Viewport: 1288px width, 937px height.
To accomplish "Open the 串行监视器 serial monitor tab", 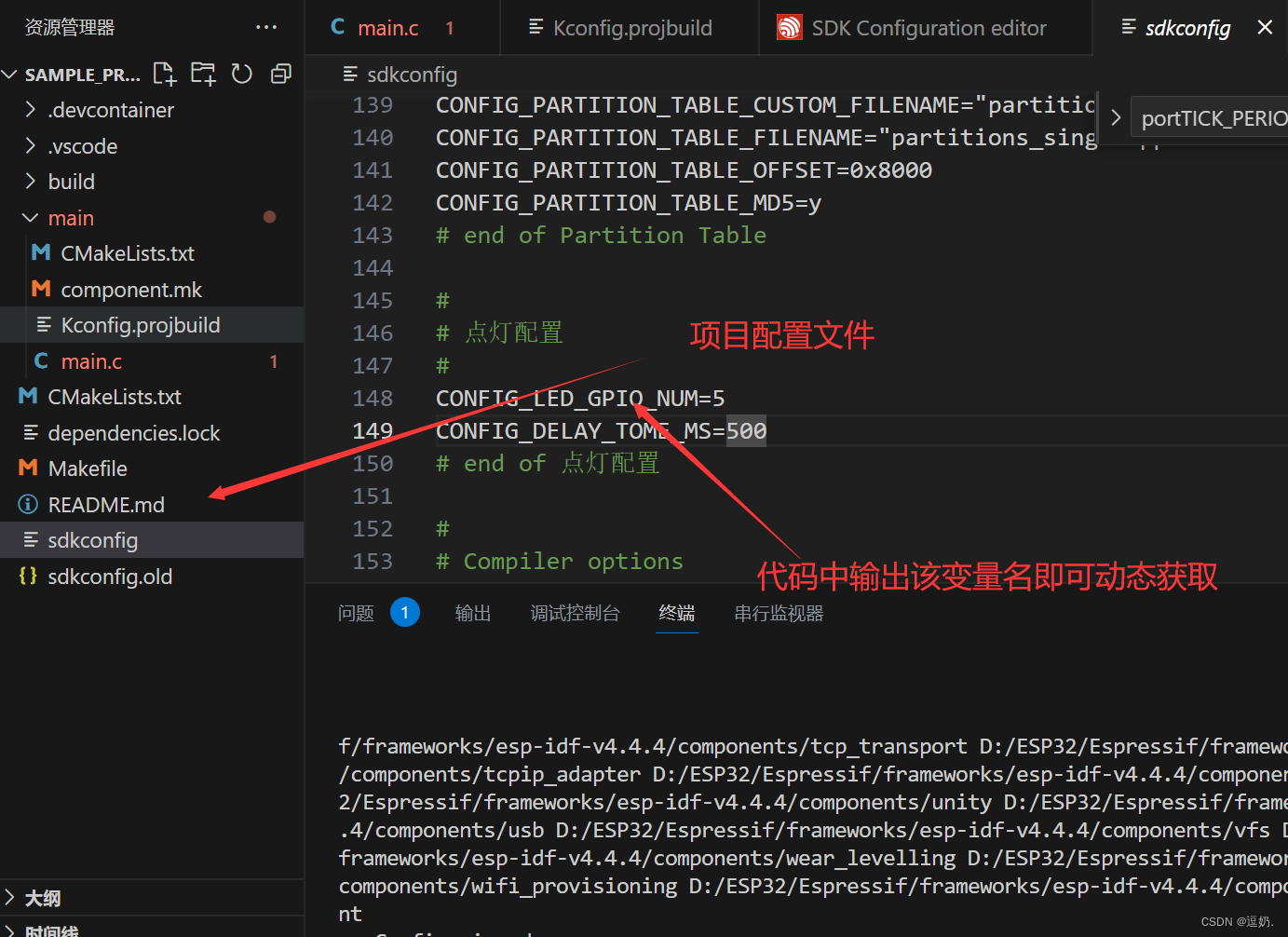I will pos(779,613).
